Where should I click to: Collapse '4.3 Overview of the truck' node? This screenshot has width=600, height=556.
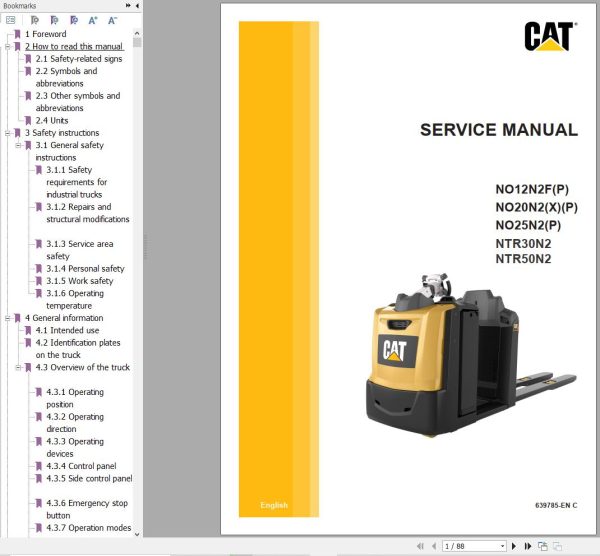(18, 367)
